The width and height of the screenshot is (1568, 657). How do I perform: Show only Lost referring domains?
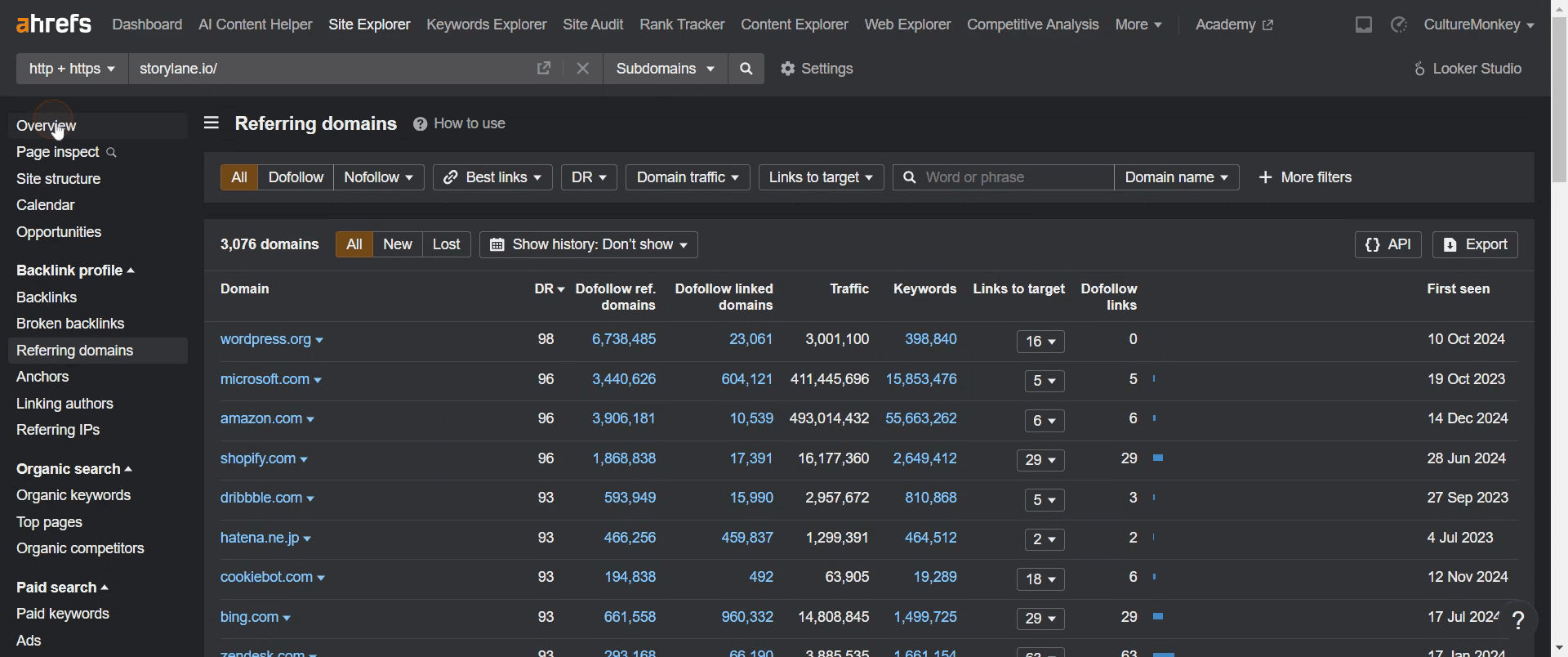pos(447,244)
